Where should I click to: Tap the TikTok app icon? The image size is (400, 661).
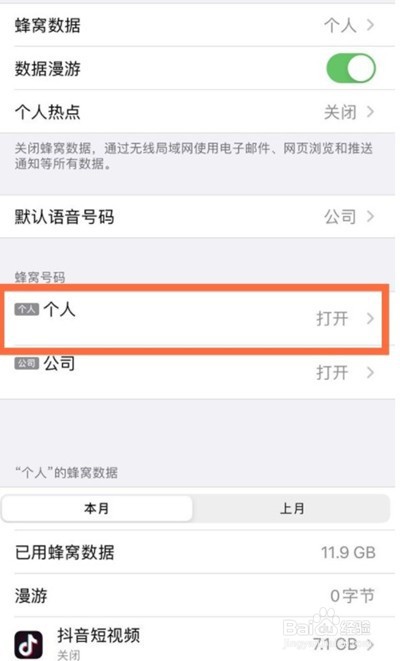[29, 645]
